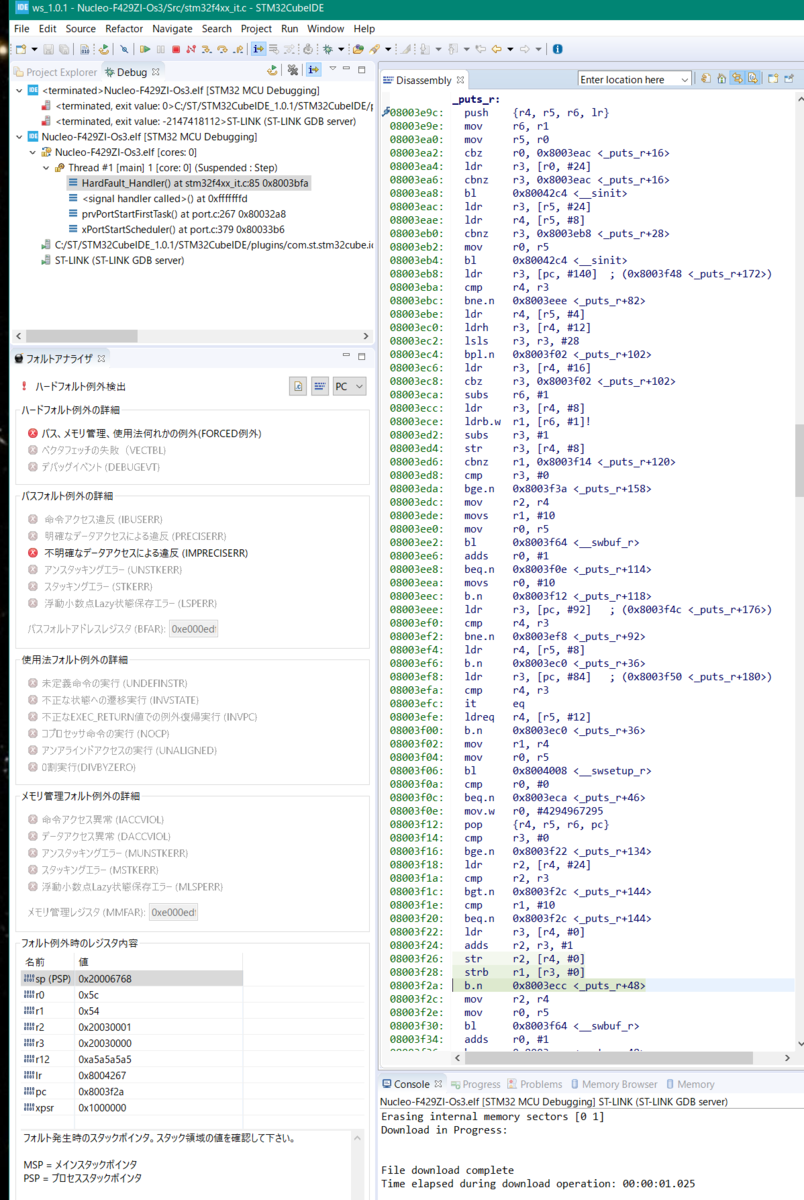Collapse the terminated Nucleo-F429ZI-Os3.elf launch node
The width and height of the screenshot is (804, 1200).
click(x=20, y=90)
